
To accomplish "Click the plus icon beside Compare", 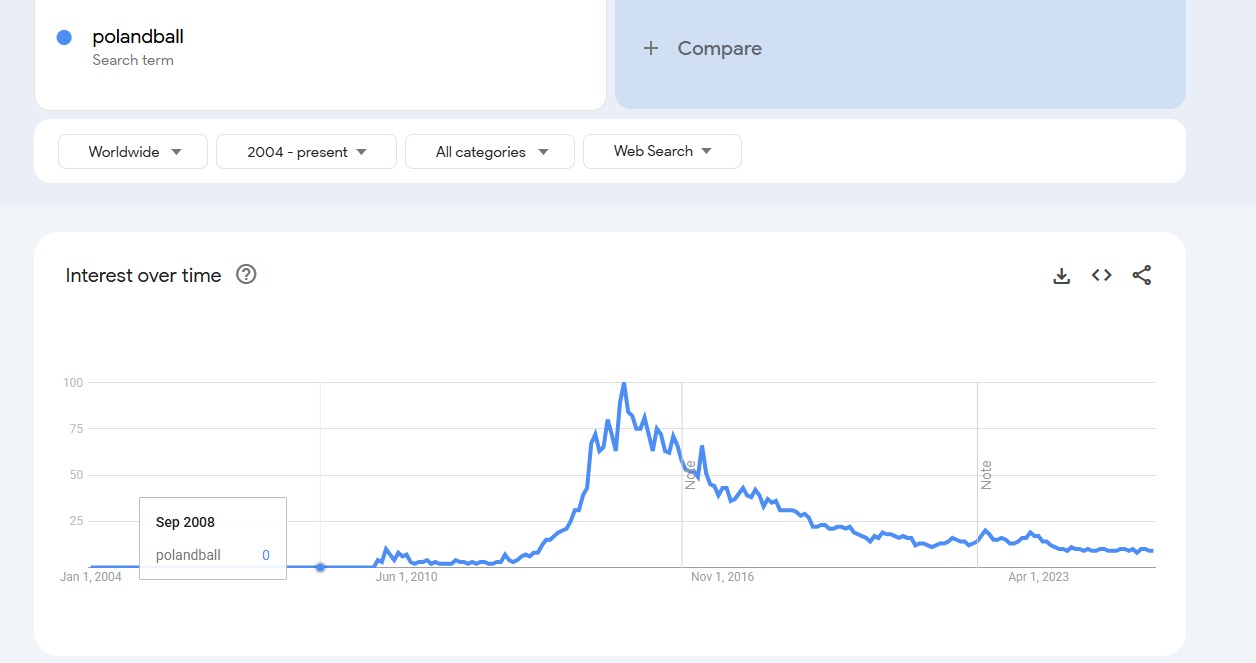I will (651, 48).
